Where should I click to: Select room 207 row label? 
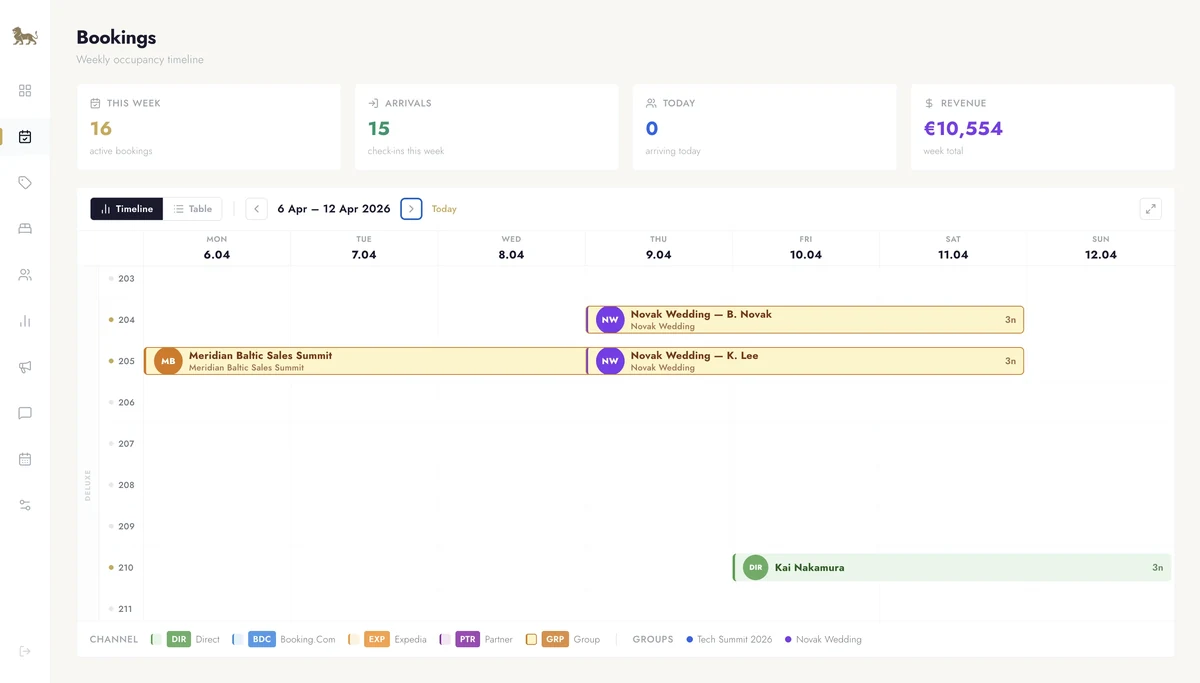(x=126, y=443)
